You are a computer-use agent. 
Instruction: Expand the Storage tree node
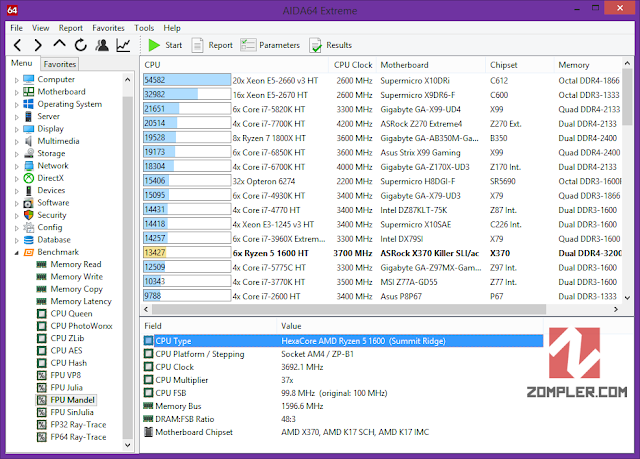point(17,154)
